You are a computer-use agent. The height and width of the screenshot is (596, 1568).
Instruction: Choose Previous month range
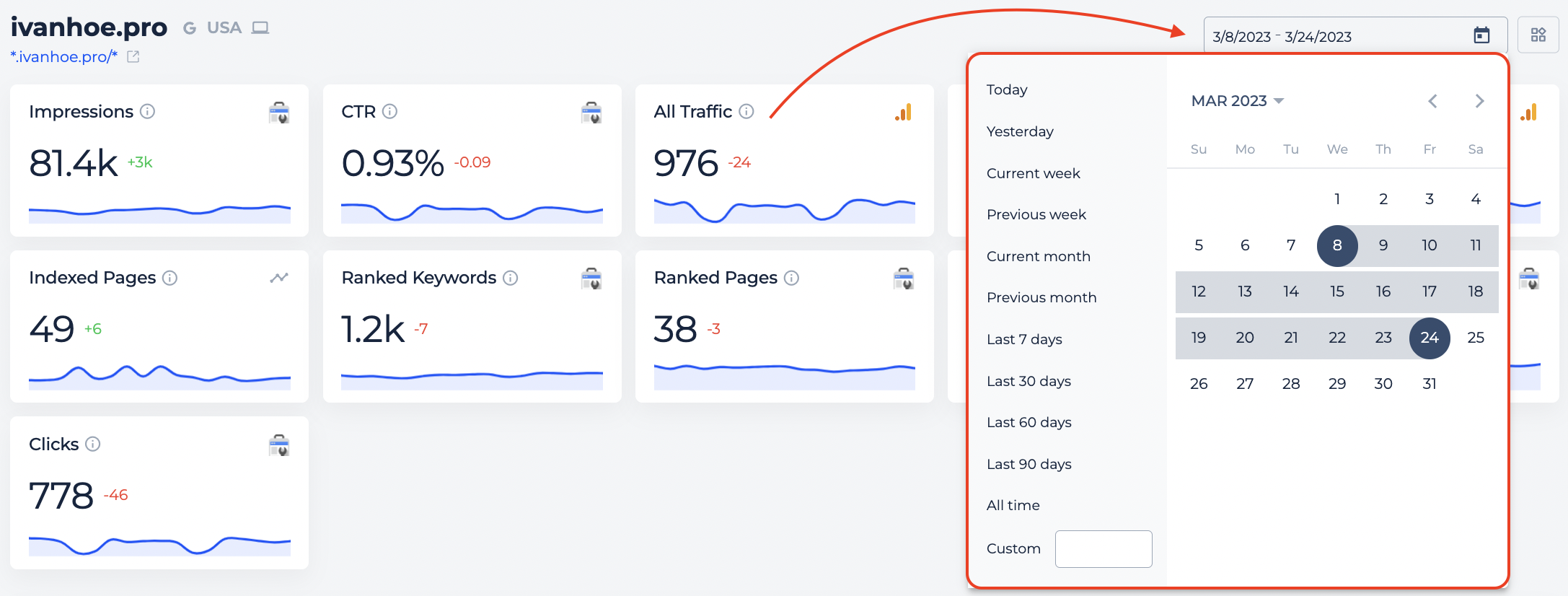[1041, 297]
